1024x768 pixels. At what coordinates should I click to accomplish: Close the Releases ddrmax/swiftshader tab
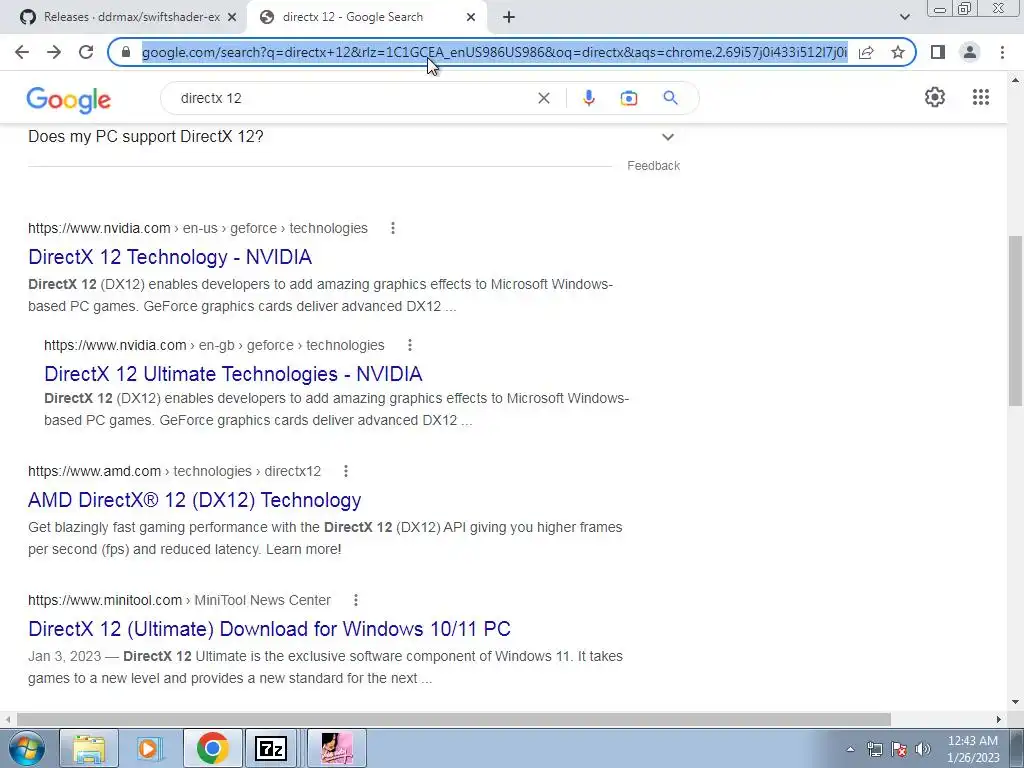coord(232,17)
